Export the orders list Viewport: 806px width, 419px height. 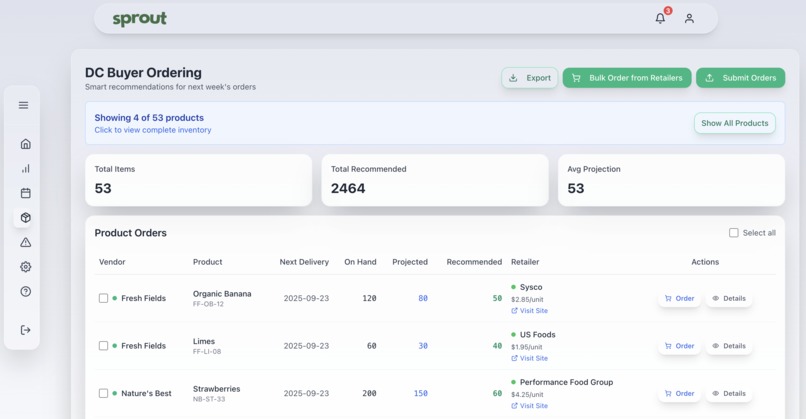pyautogui.click(x=529, y=78)
